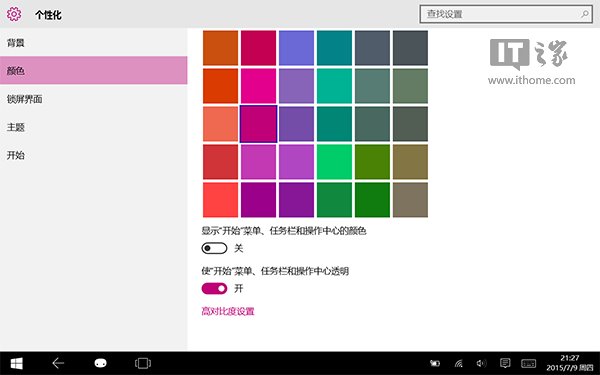Click the taskbar back arrow
600x375 pixels.
pyautogui.click(x=58, y=363)
